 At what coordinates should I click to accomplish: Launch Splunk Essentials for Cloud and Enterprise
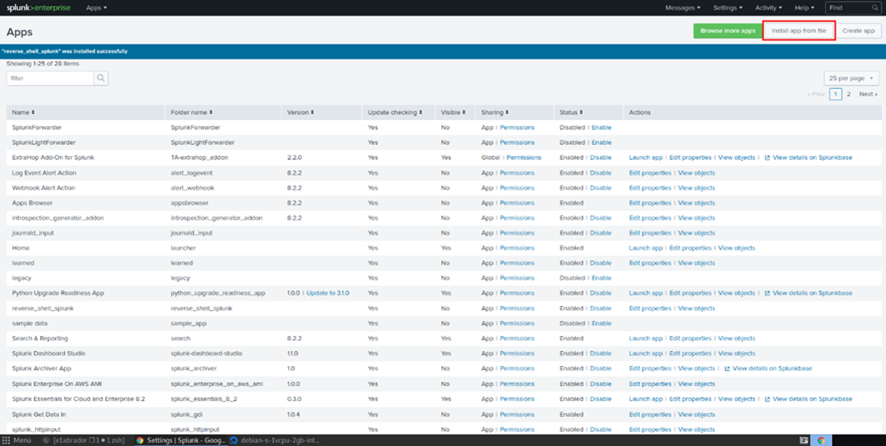(x=646, y=399)
